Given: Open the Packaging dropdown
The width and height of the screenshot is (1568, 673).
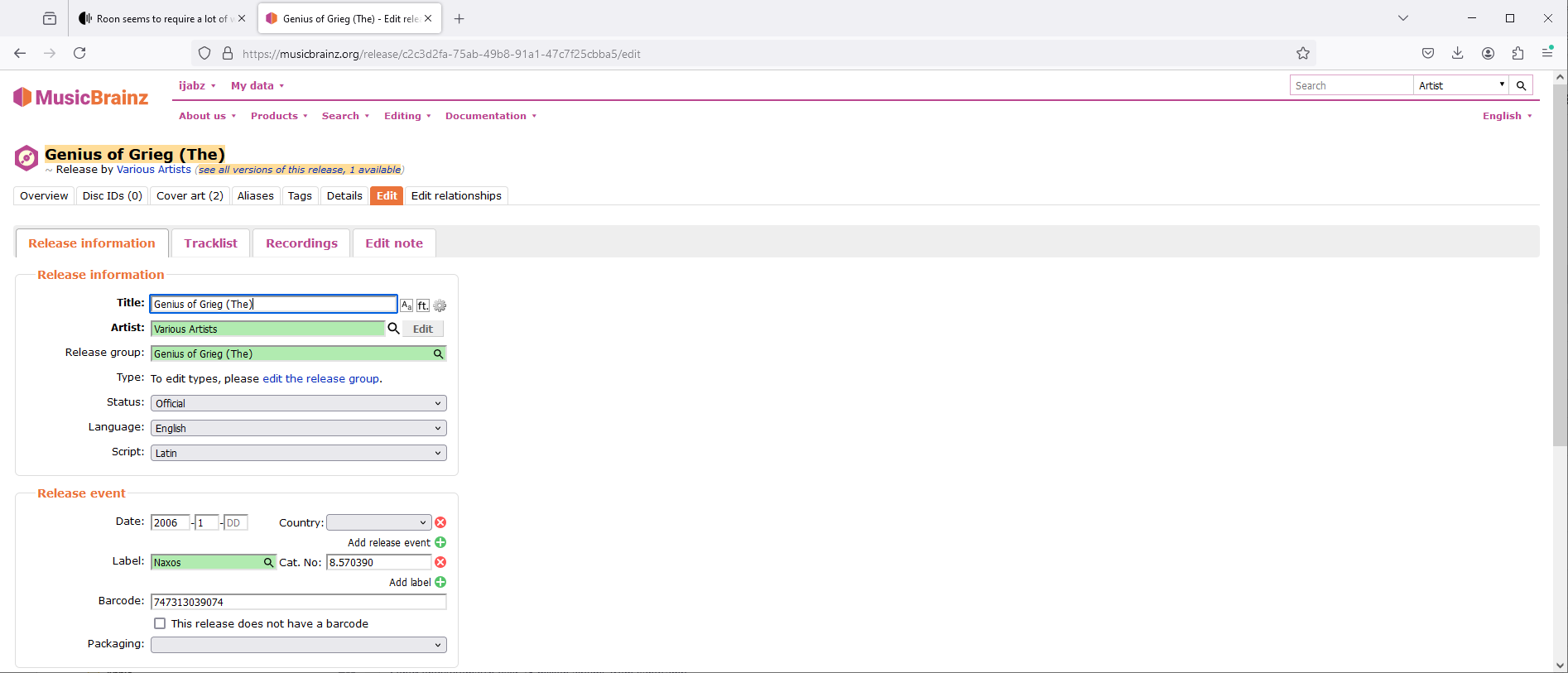Looking at the screenshot, I should (x=298, y=645).
